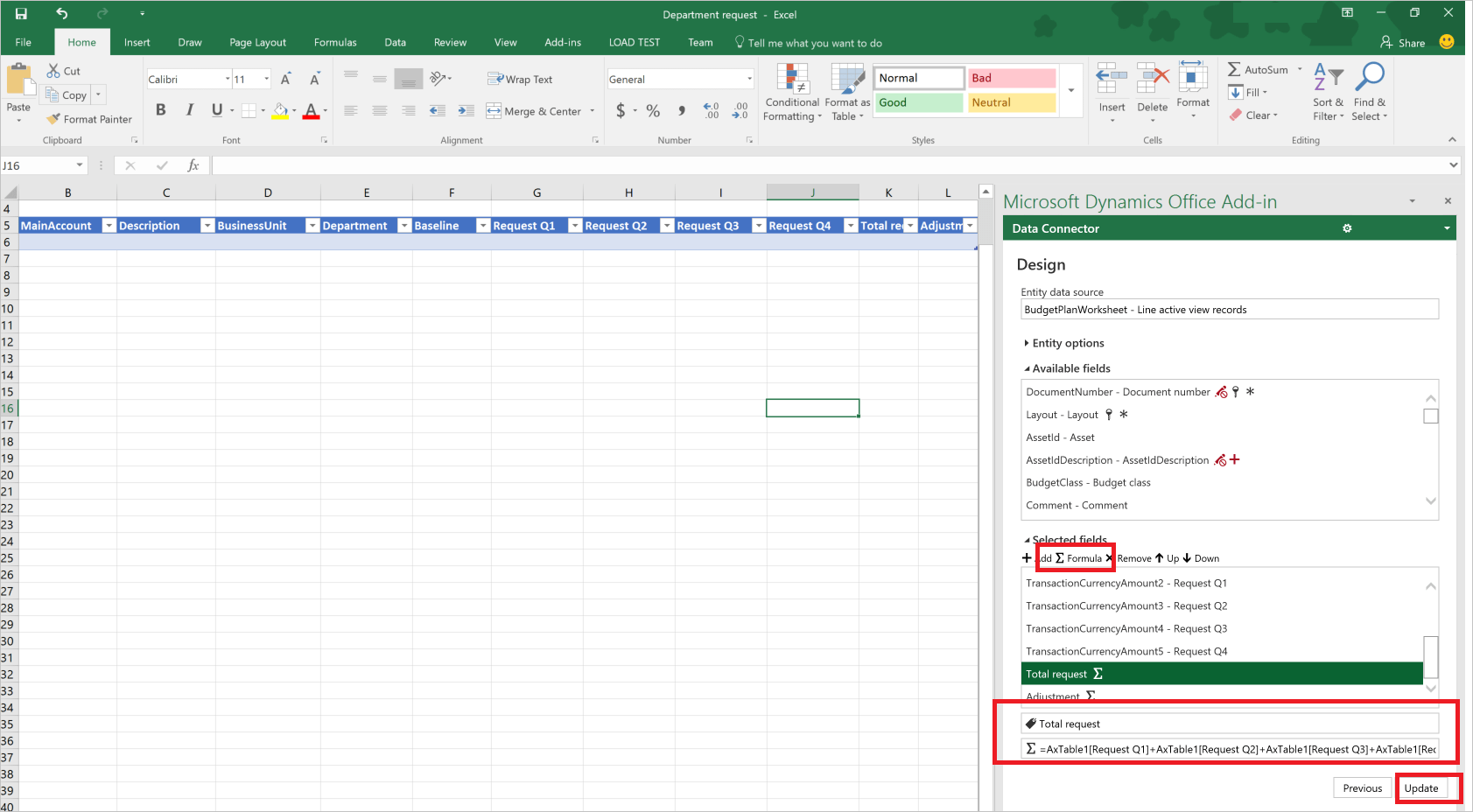Click Increase Decimal icon
The height and width of the screenshot is (812, 1473).
711,111
